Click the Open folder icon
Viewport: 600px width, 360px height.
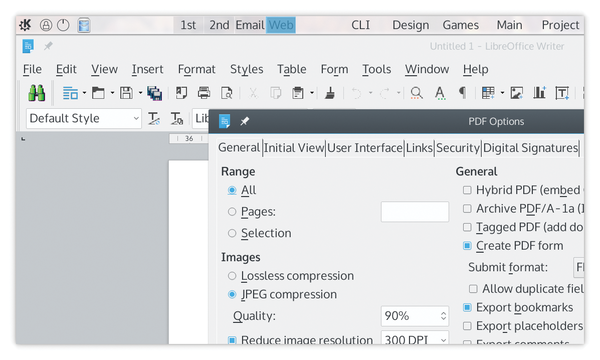point(98,93)
